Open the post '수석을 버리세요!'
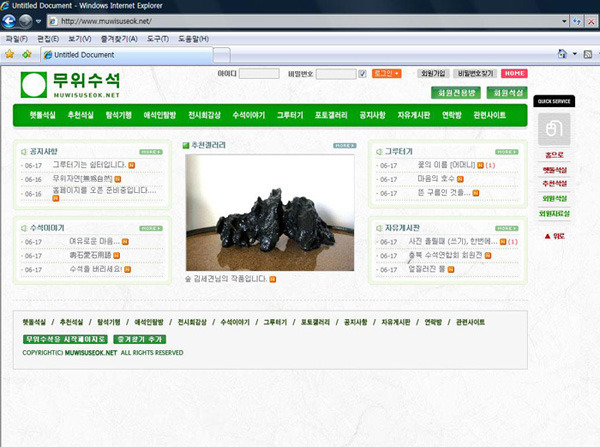The height and width of the screenshot is (447, 600). tap(96, 269)
